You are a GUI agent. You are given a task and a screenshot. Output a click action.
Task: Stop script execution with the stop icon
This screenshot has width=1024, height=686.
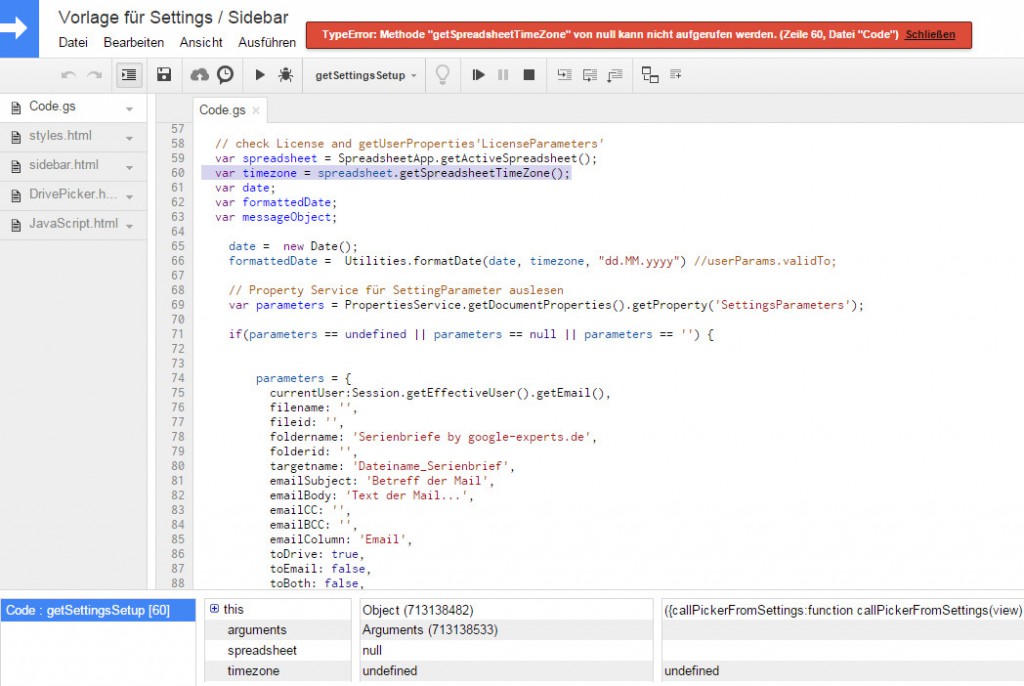click(x=530, y=74)
